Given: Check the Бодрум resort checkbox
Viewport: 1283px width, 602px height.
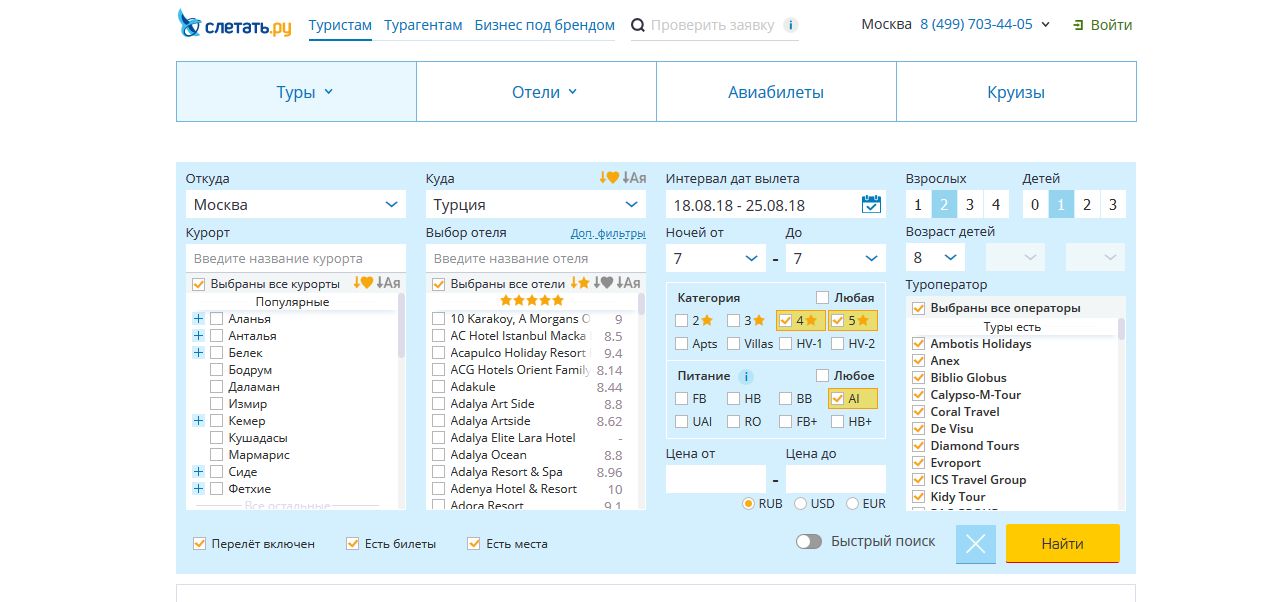Looking at the screenshot, I should coord(216,370).
